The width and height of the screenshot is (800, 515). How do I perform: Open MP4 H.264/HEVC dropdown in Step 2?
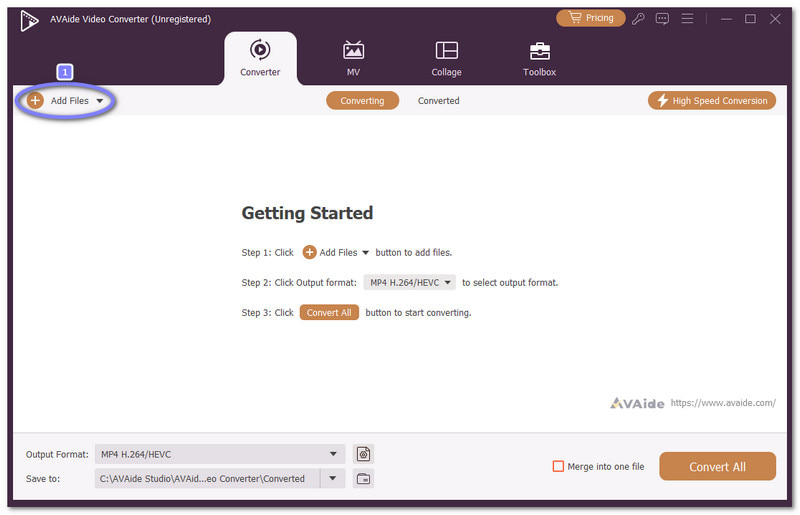pyautogui.click(x=409, y=283)
